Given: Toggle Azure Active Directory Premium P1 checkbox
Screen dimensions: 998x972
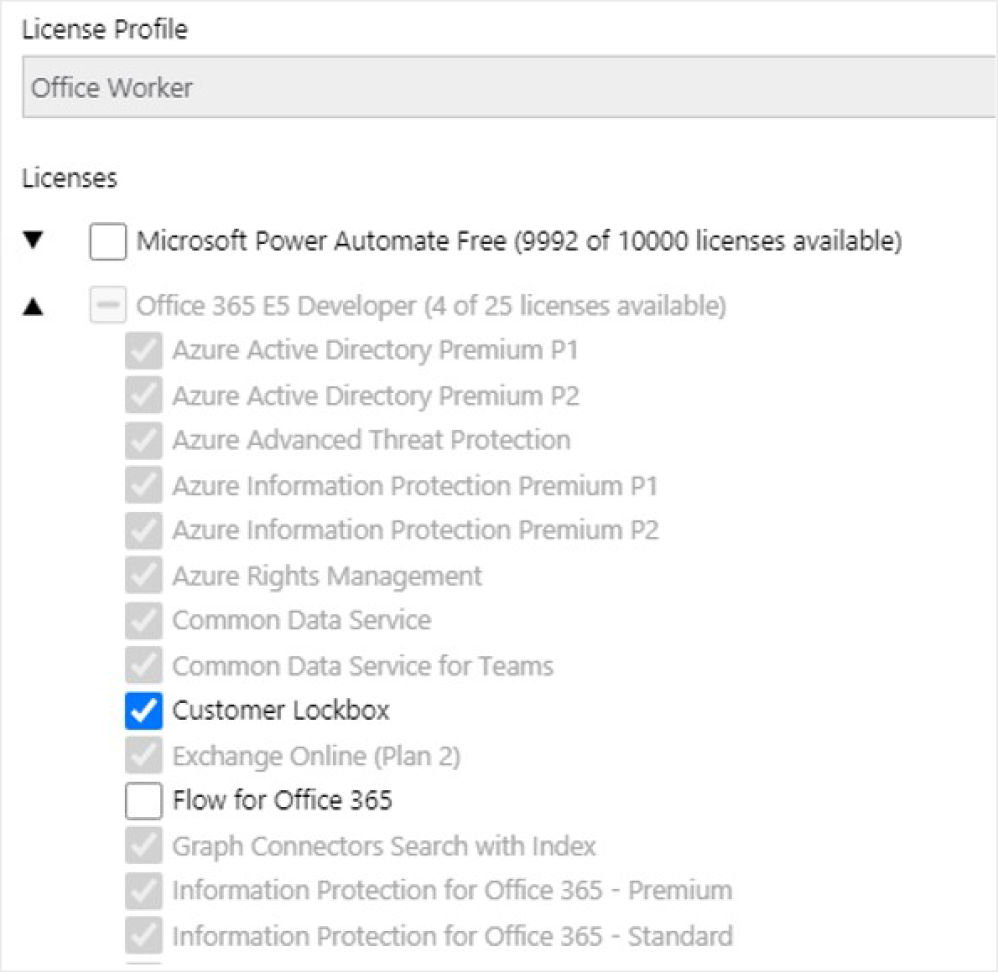Looking at the screenshot, I should click(143, 350).
